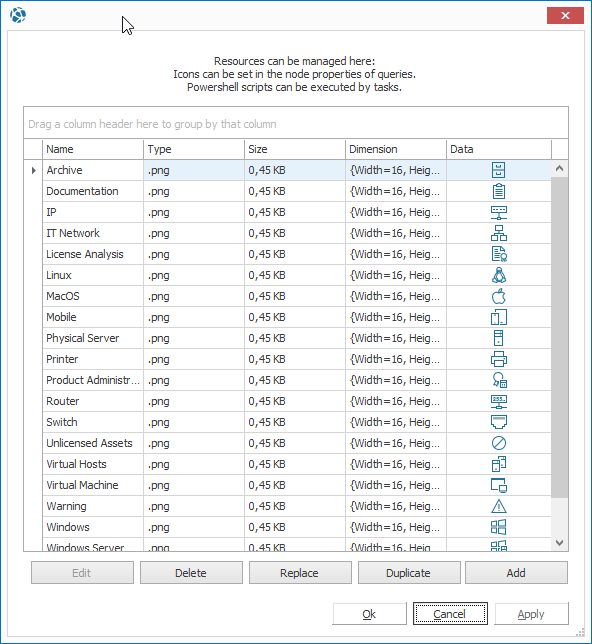Click the Linux penguin icon in Data column

pyautogui.click(x=499, y=275)
